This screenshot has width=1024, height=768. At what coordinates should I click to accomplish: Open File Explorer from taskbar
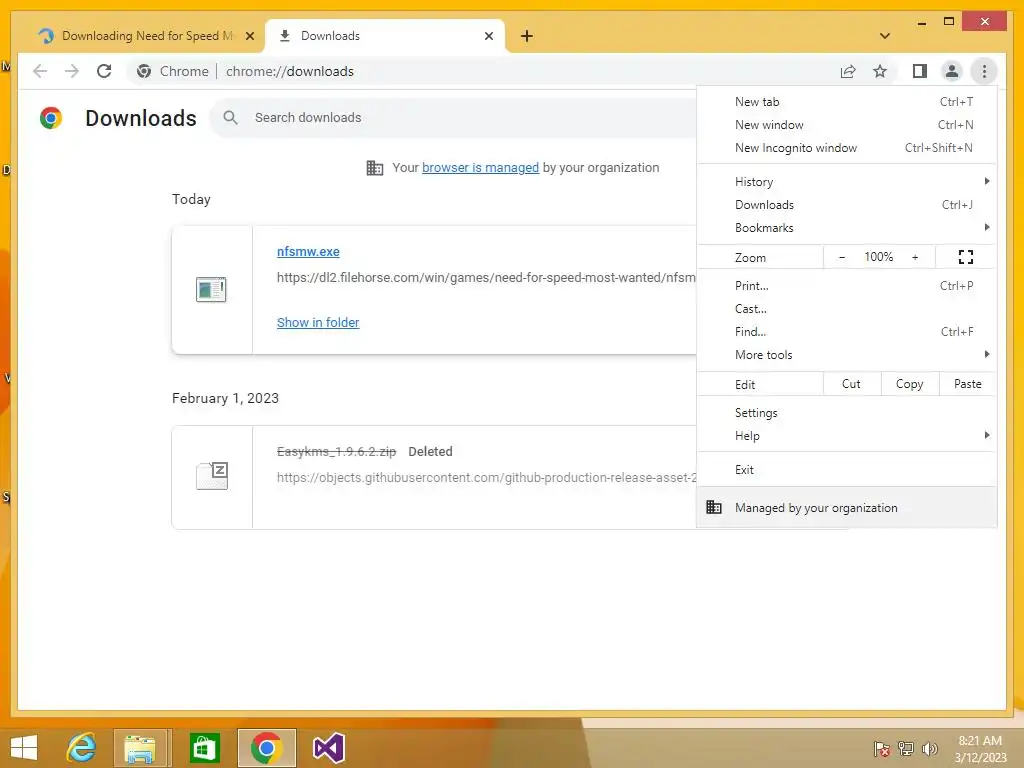tap(140, 748)
